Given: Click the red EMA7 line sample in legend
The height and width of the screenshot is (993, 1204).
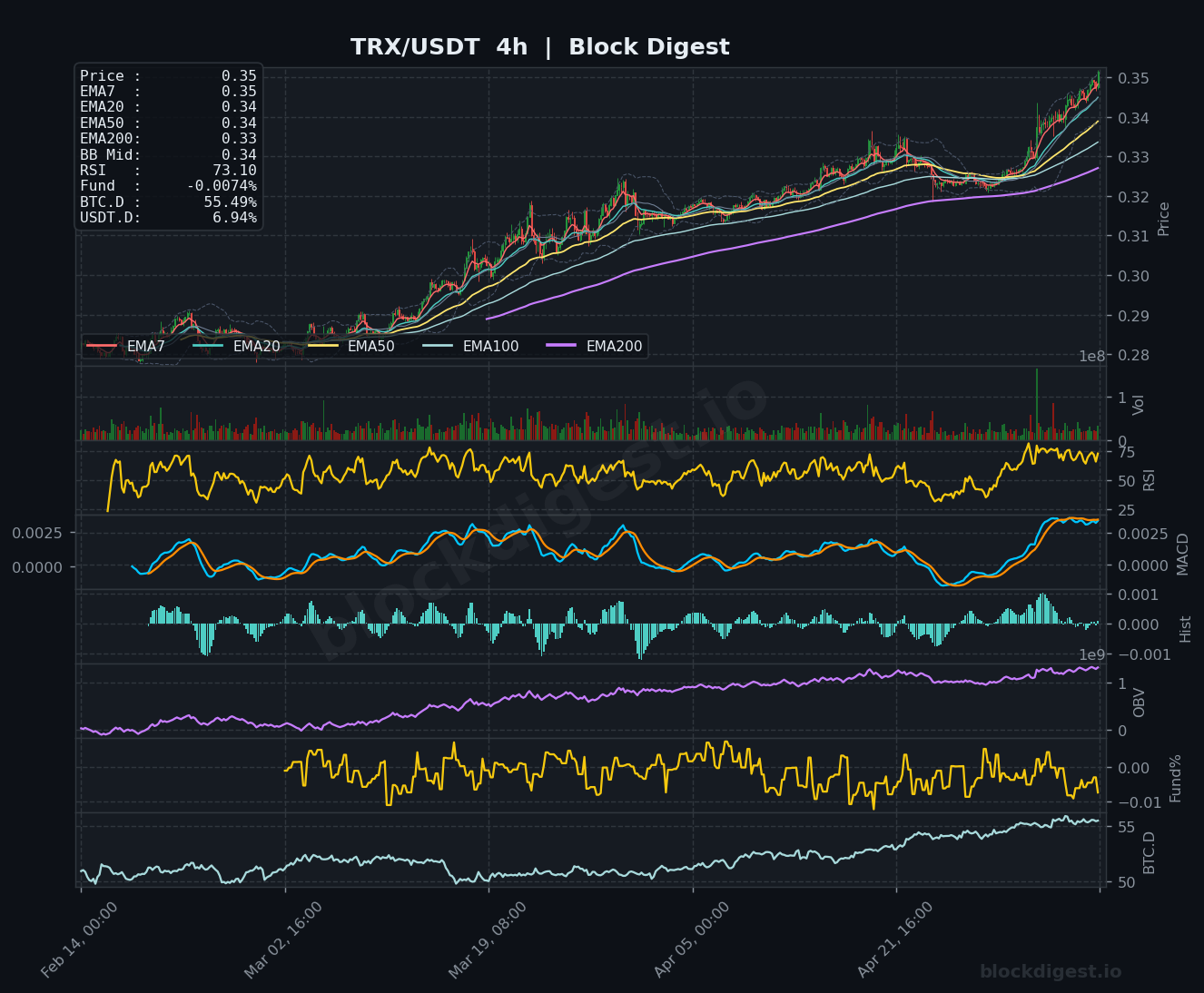Looking at the screenshot, I should coord(103,346).
